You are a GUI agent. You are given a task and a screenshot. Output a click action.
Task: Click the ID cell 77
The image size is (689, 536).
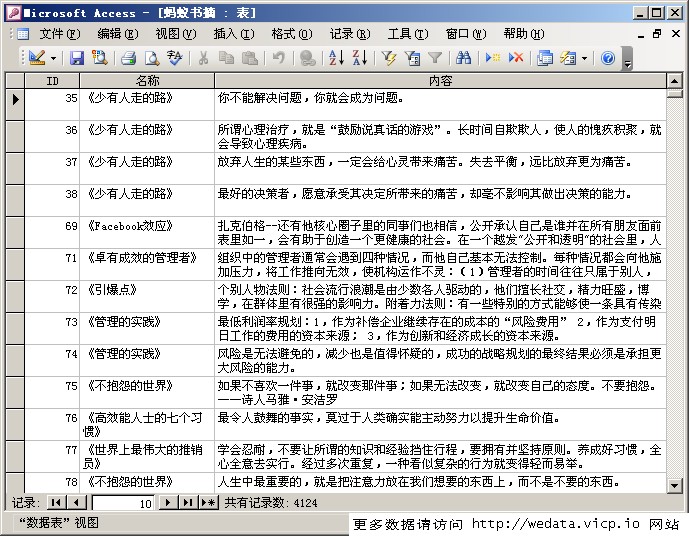52,457
